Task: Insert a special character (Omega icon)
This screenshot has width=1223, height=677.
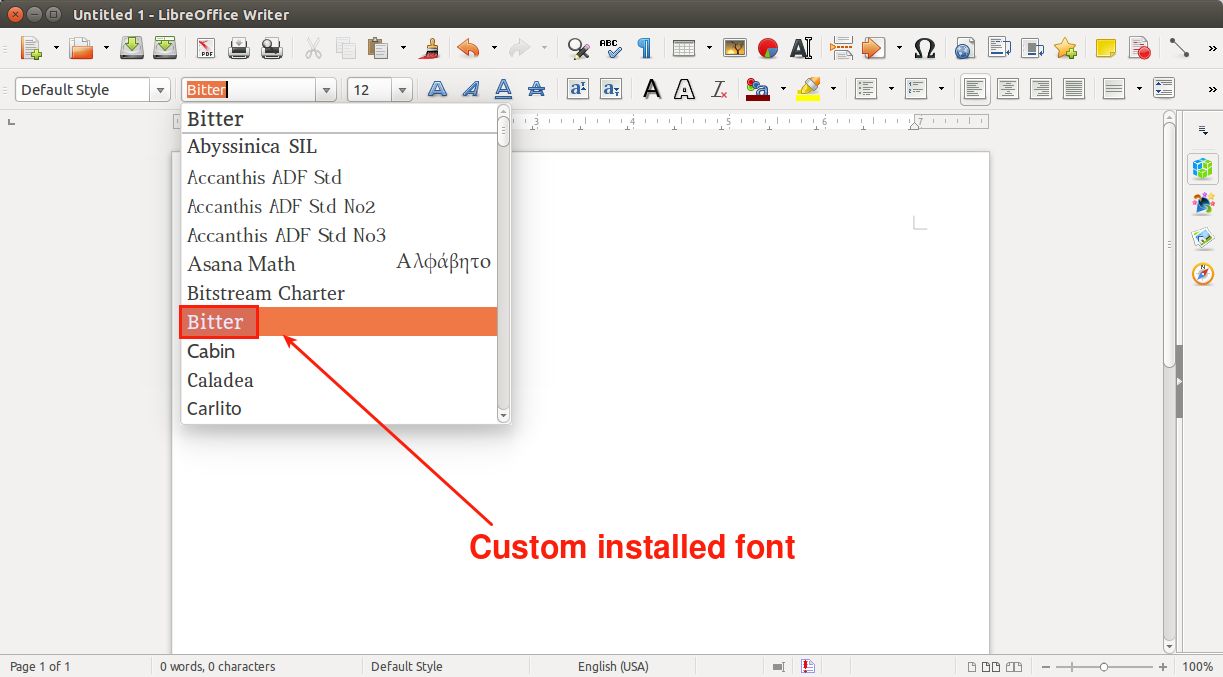Action: 925,48
